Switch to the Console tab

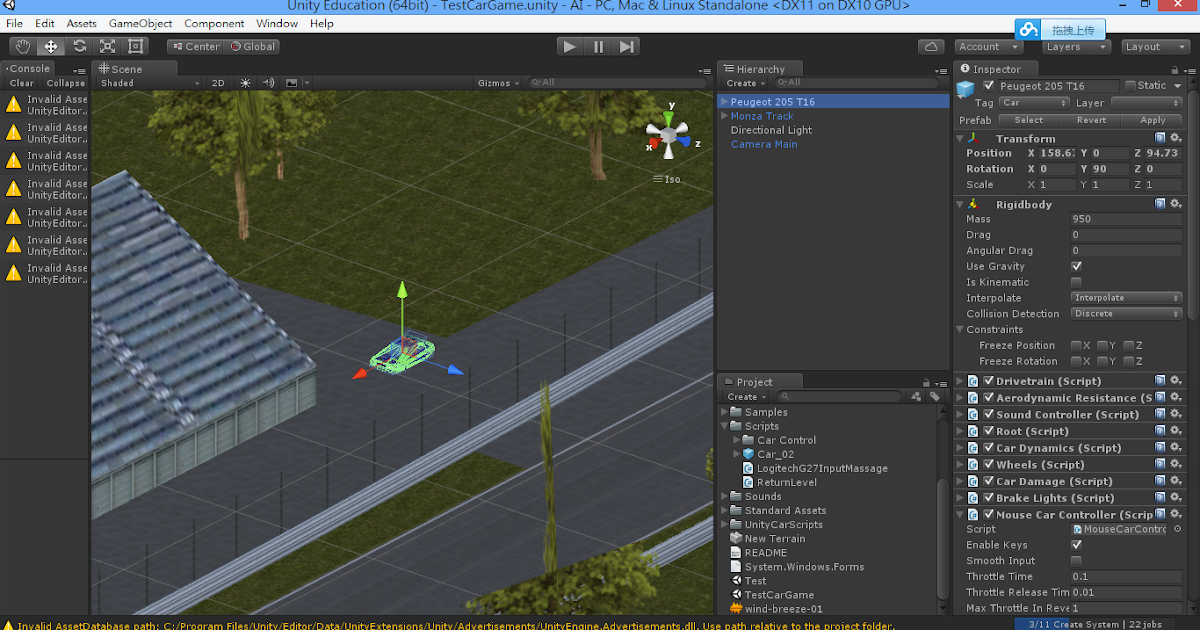point(28,68)
